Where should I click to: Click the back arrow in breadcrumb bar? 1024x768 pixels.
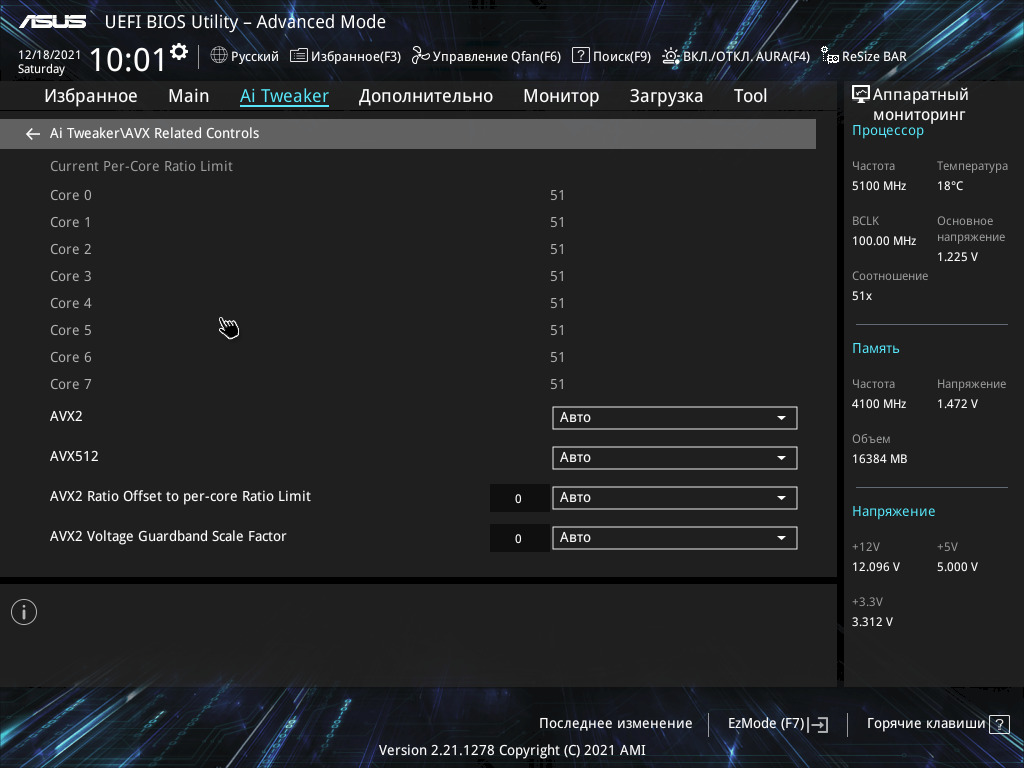click(x=33, y=134)
